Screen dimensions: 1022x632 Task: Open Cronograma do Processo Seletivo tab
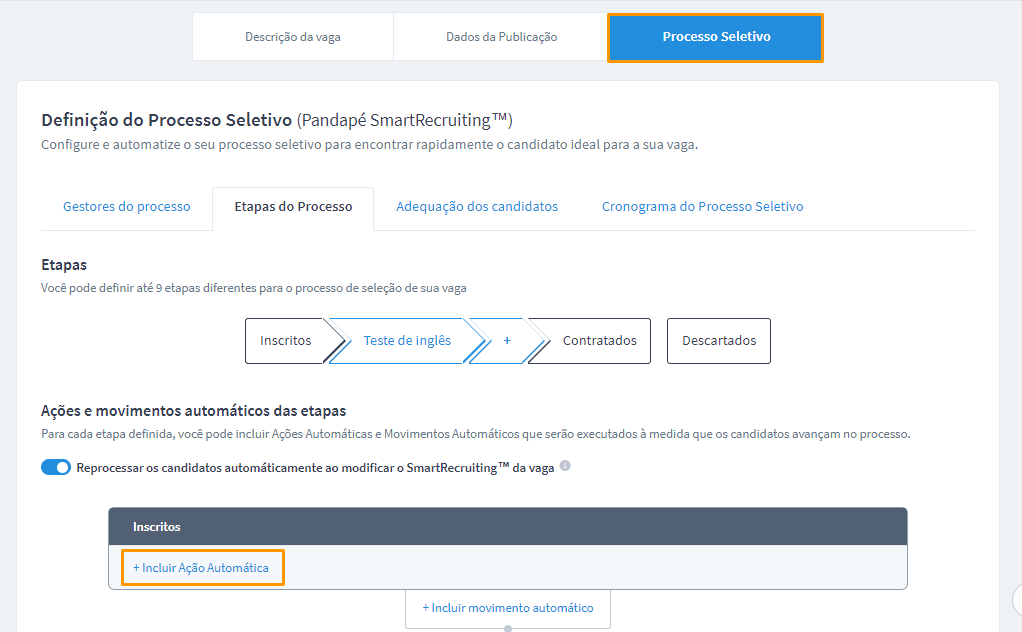(x=702, y=207)
